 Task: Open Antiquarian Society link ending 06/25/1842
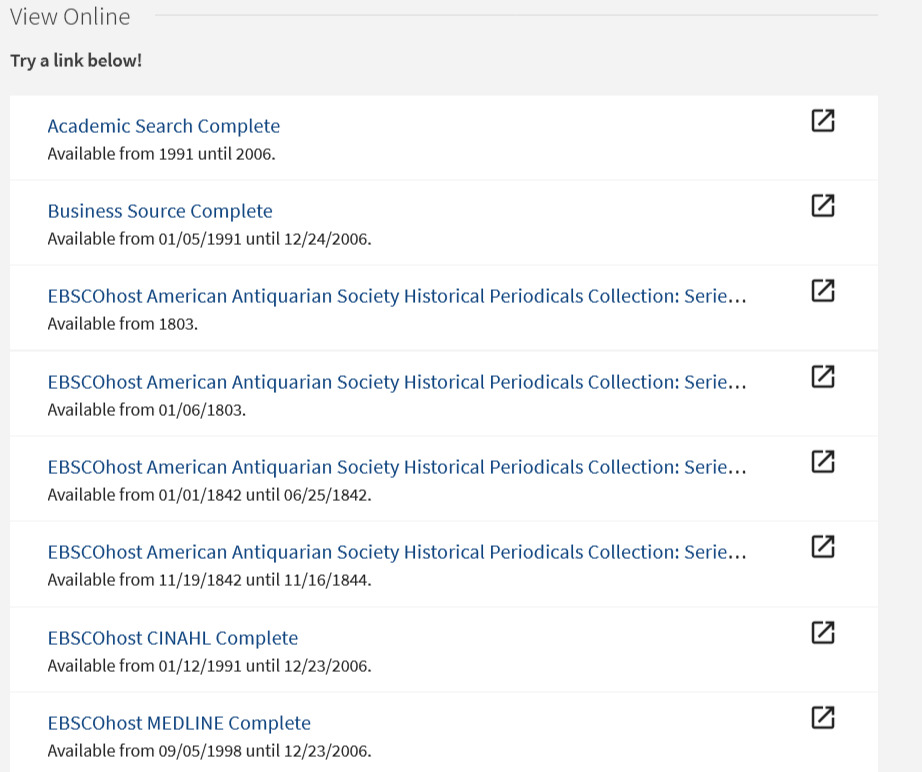(396, 467)
